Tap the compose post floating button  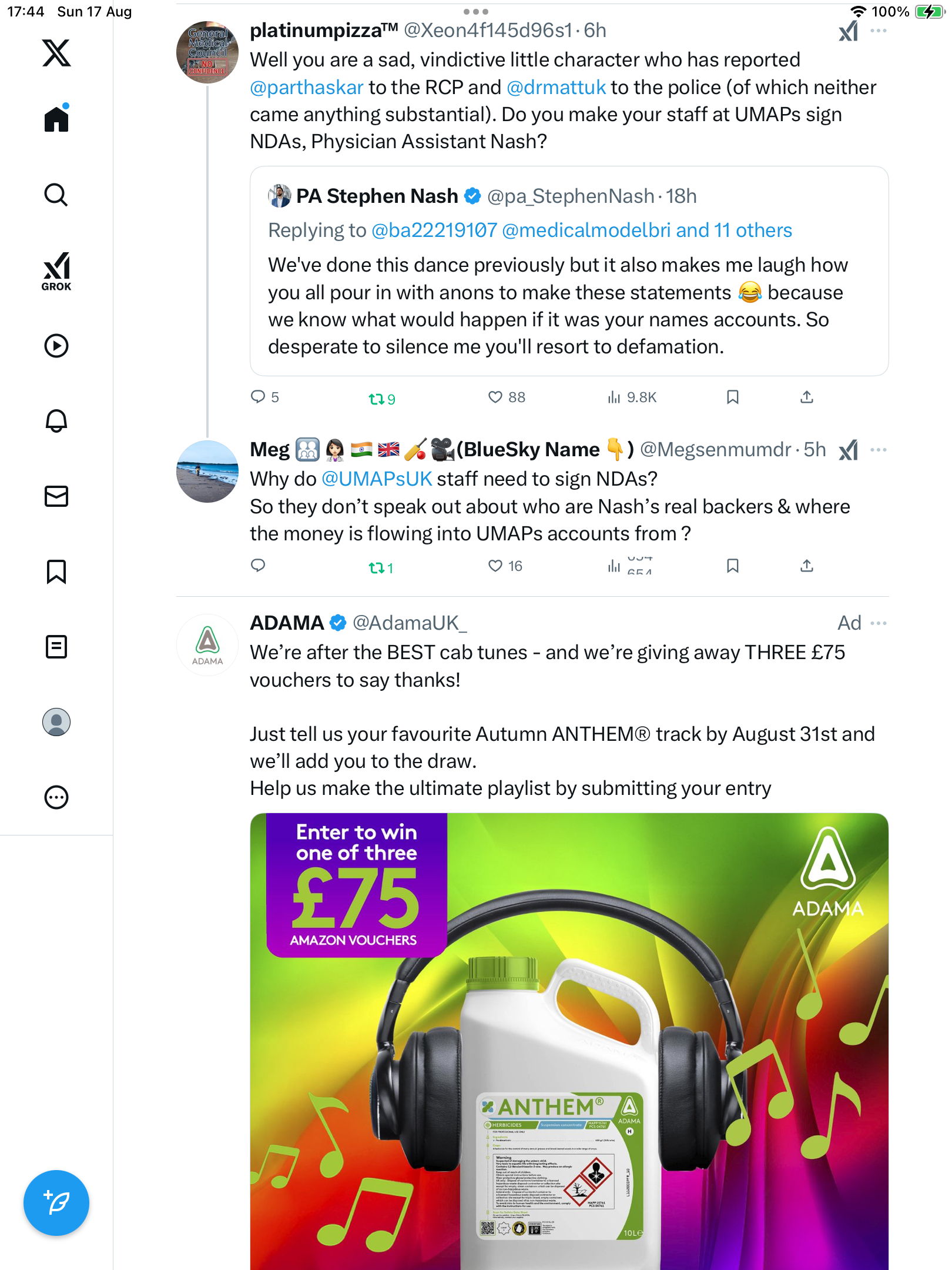tap(56, 1202)
